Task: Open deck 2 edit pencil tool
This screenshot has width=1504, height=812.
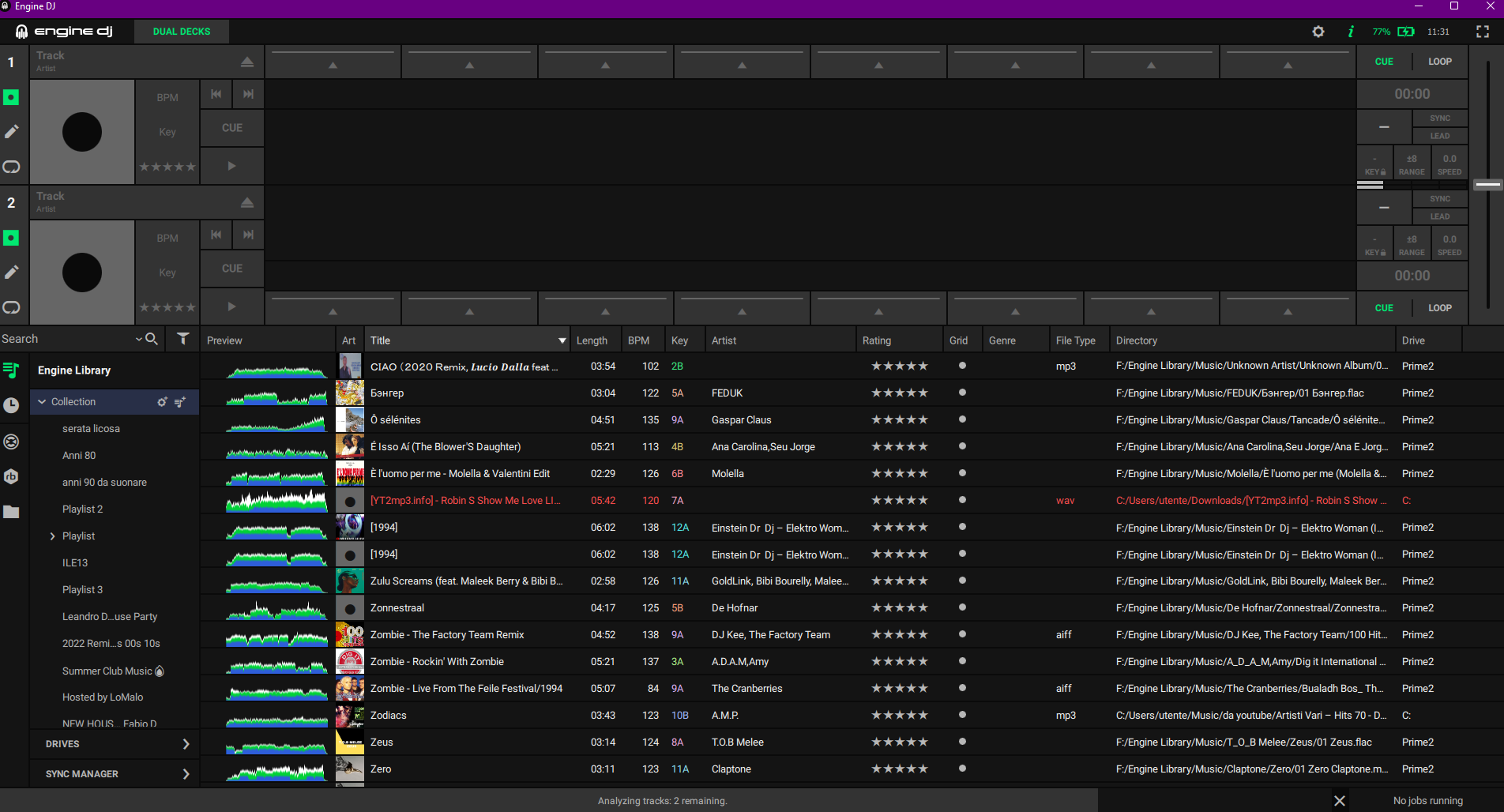Action: (x=11, y=273)
